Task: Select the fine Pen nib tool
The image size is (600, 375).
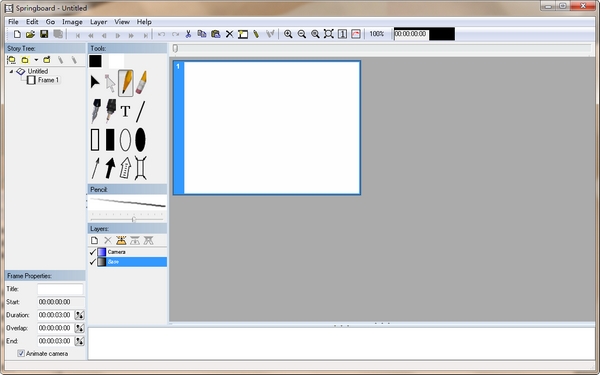Action: (96, 111)
